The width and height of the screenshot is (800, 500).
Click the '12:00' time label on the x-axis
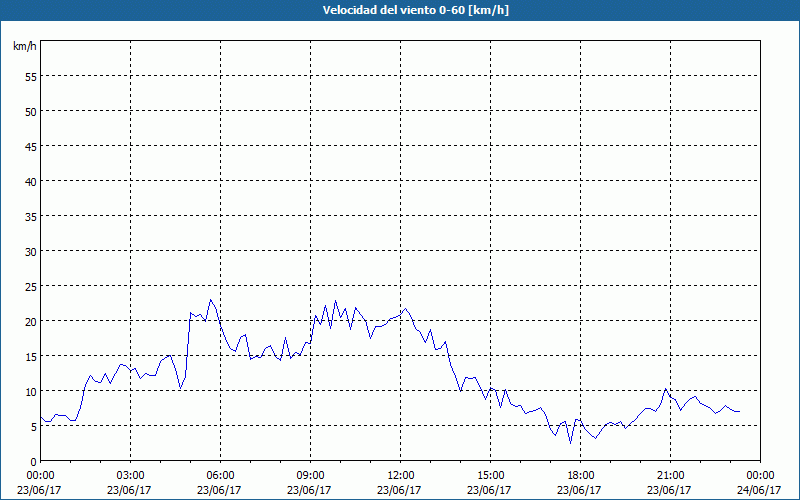point(401,476)
